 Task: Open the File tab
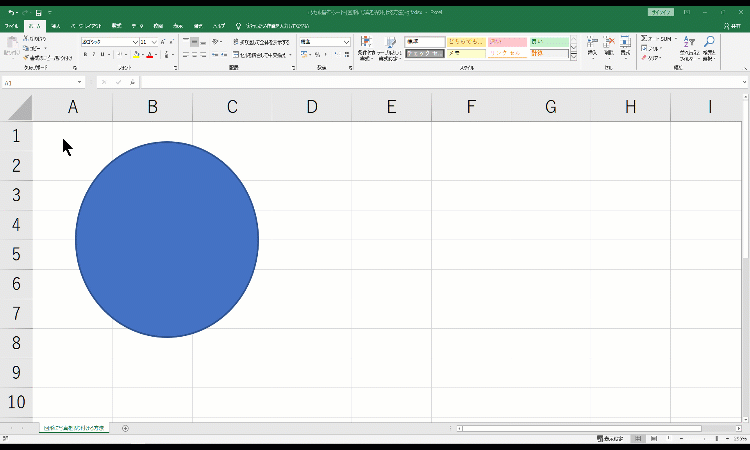point(12,24)
